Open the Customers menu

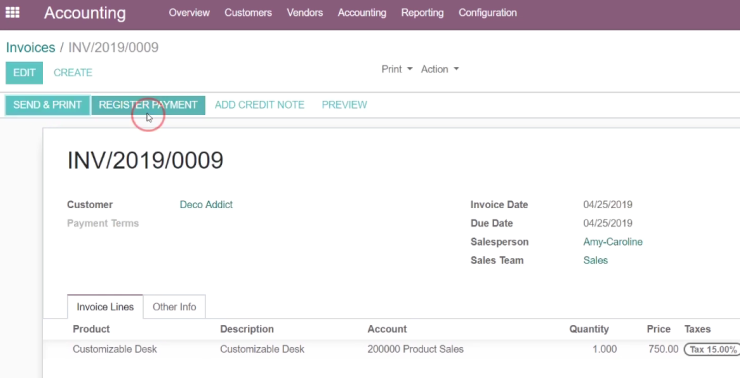tap(248, 13)
